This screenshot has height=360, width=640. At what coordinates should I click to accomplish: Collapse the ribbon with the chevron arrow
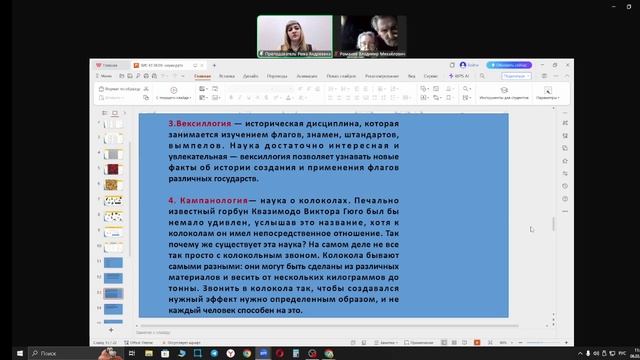(x=567, y=76)
